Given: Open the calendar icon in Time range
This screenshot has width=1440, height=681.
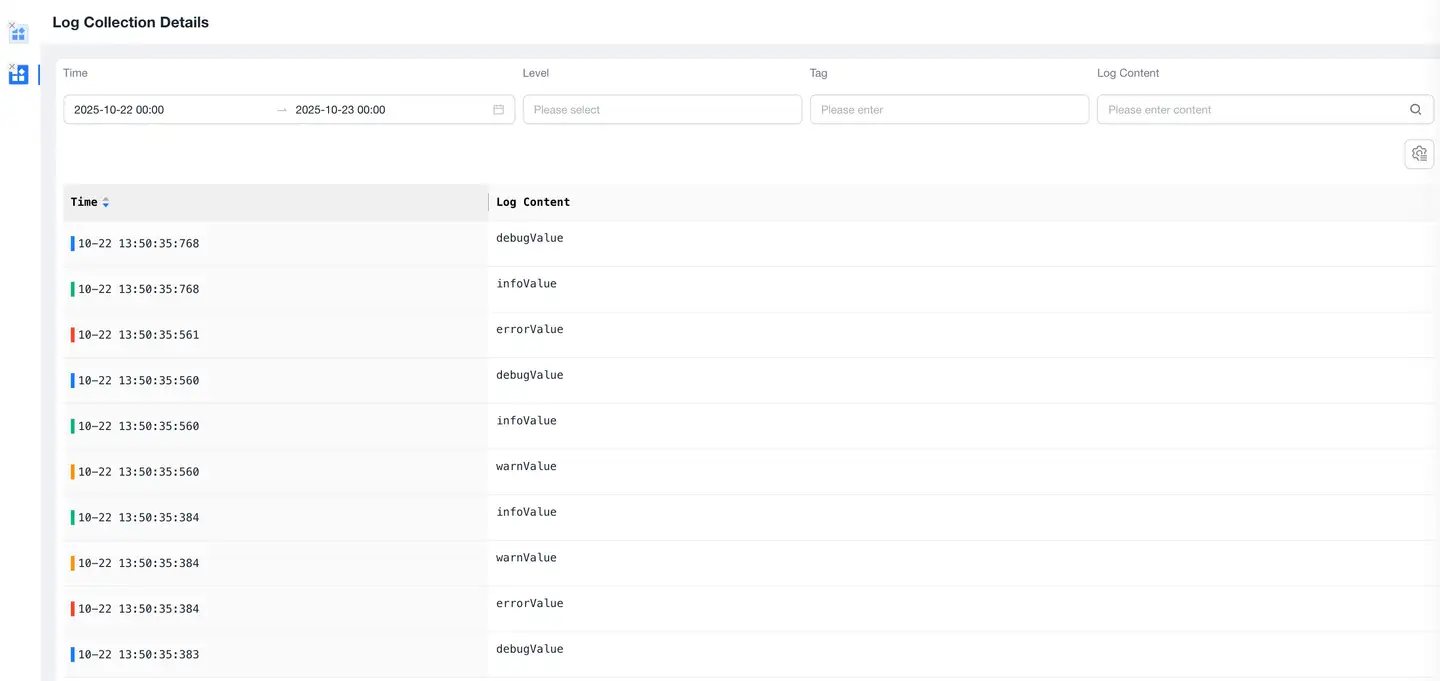Looking at the screenshot, I should pos(498,110).
